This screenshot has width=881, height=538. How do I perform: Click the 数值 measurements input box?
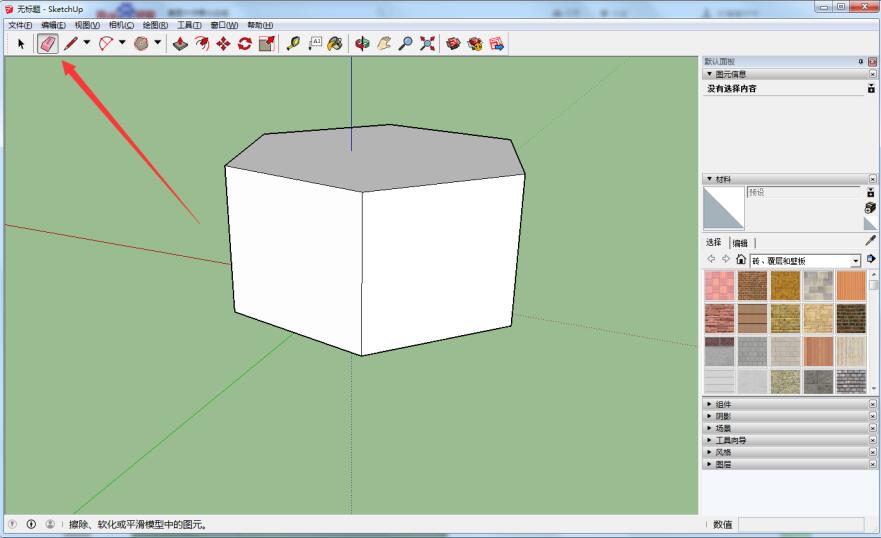(800, 524)
